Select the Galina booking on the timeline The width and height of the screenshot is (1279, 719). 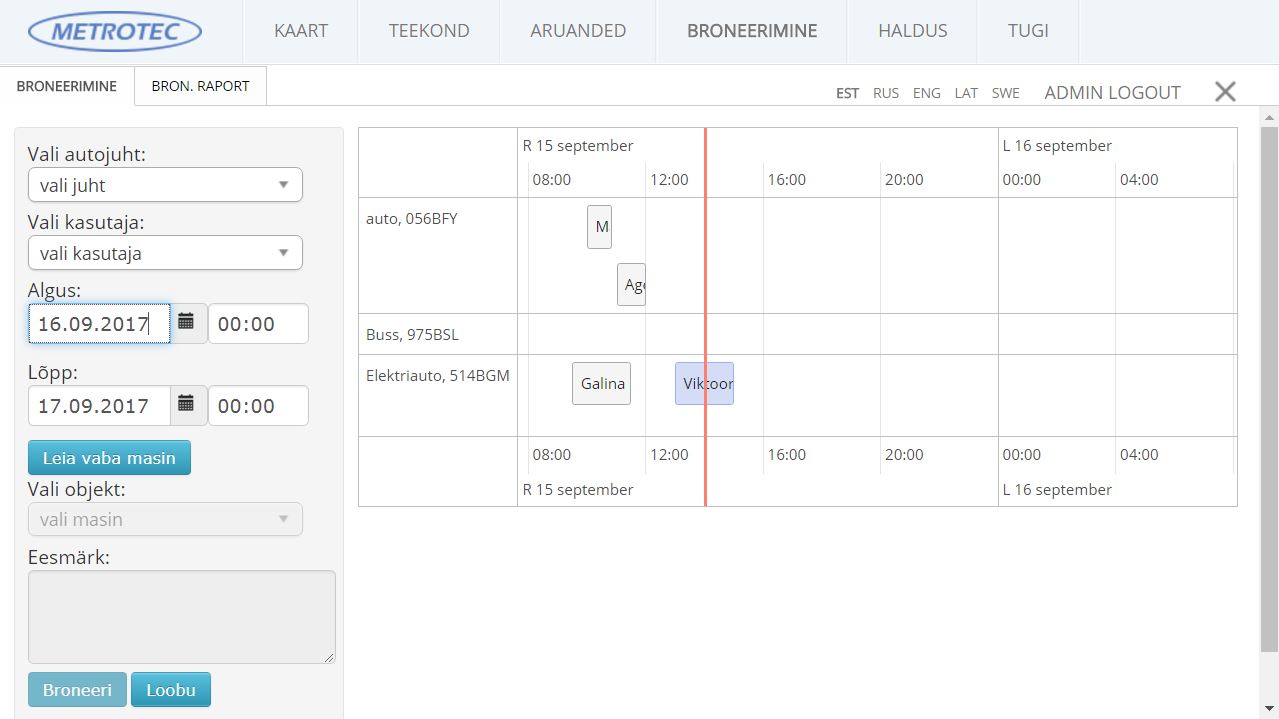click(602, 384)
